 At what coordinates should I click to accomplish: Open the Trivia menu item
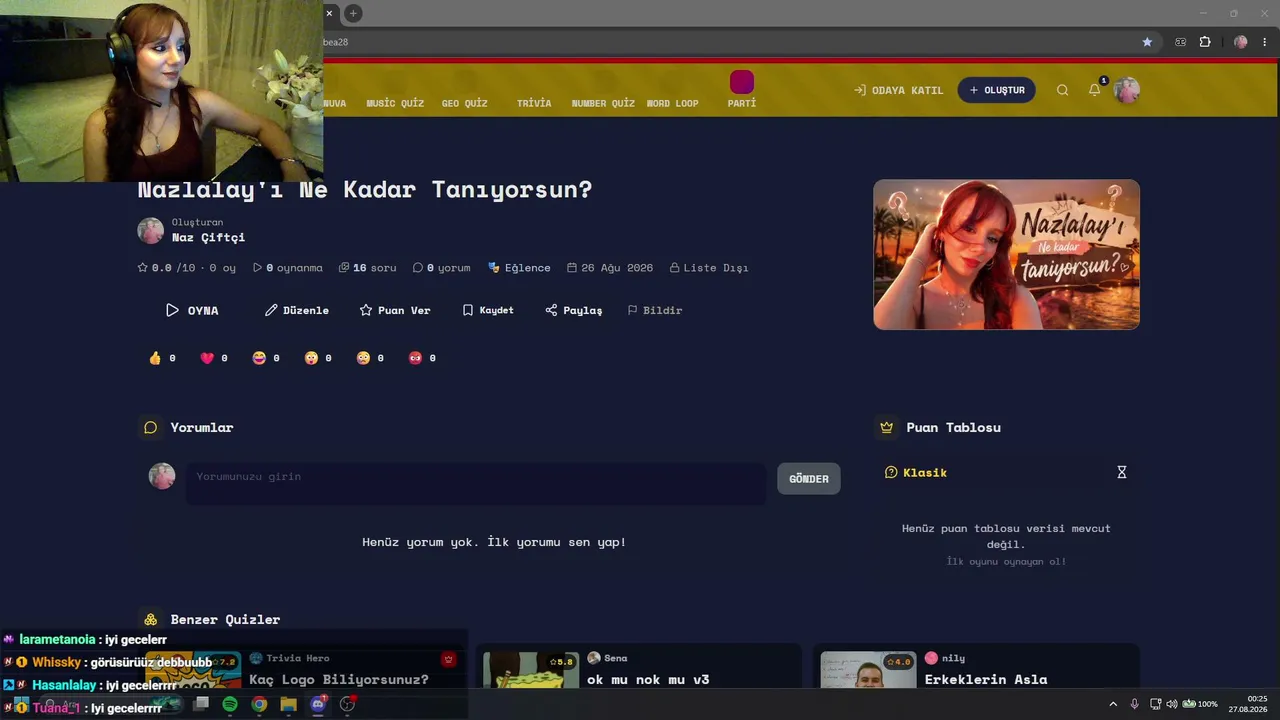pos(534,103)
